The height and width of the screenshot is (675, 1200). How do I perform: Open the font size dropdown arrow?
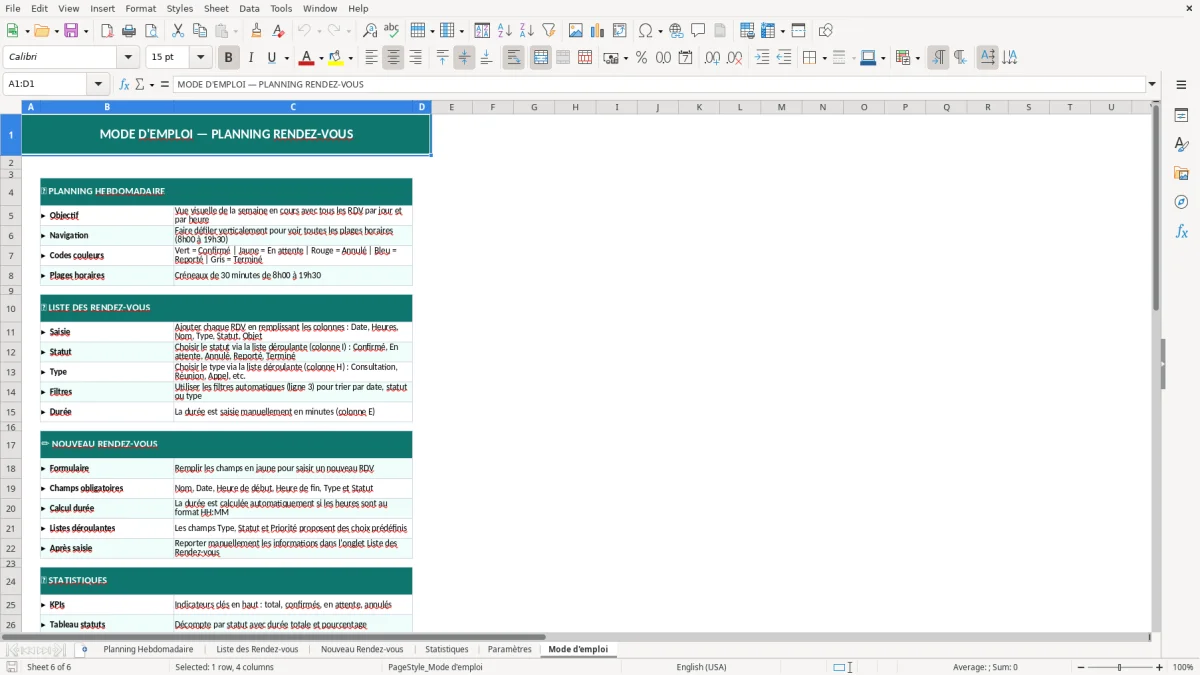click(200, 58)
